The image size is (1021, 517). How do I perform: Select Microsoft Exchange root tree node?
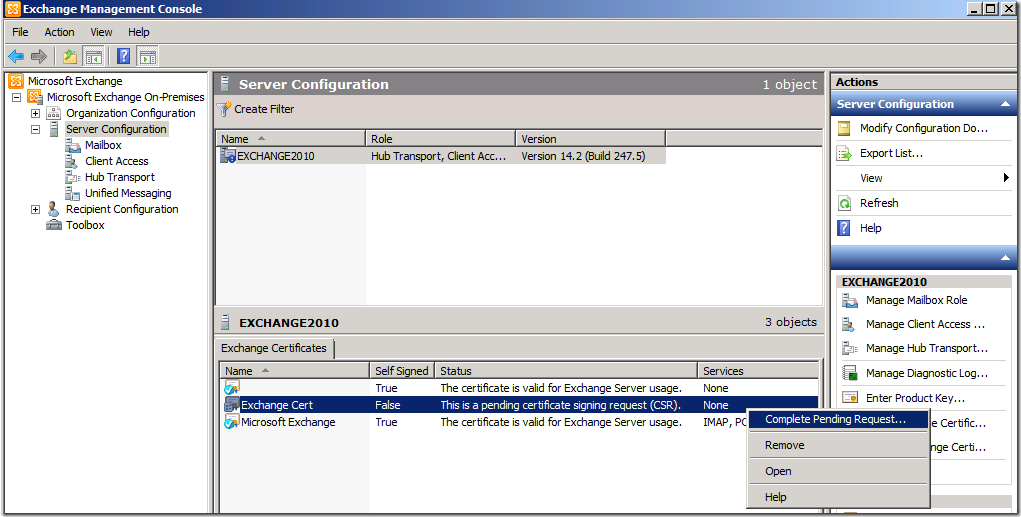[75, 81]
